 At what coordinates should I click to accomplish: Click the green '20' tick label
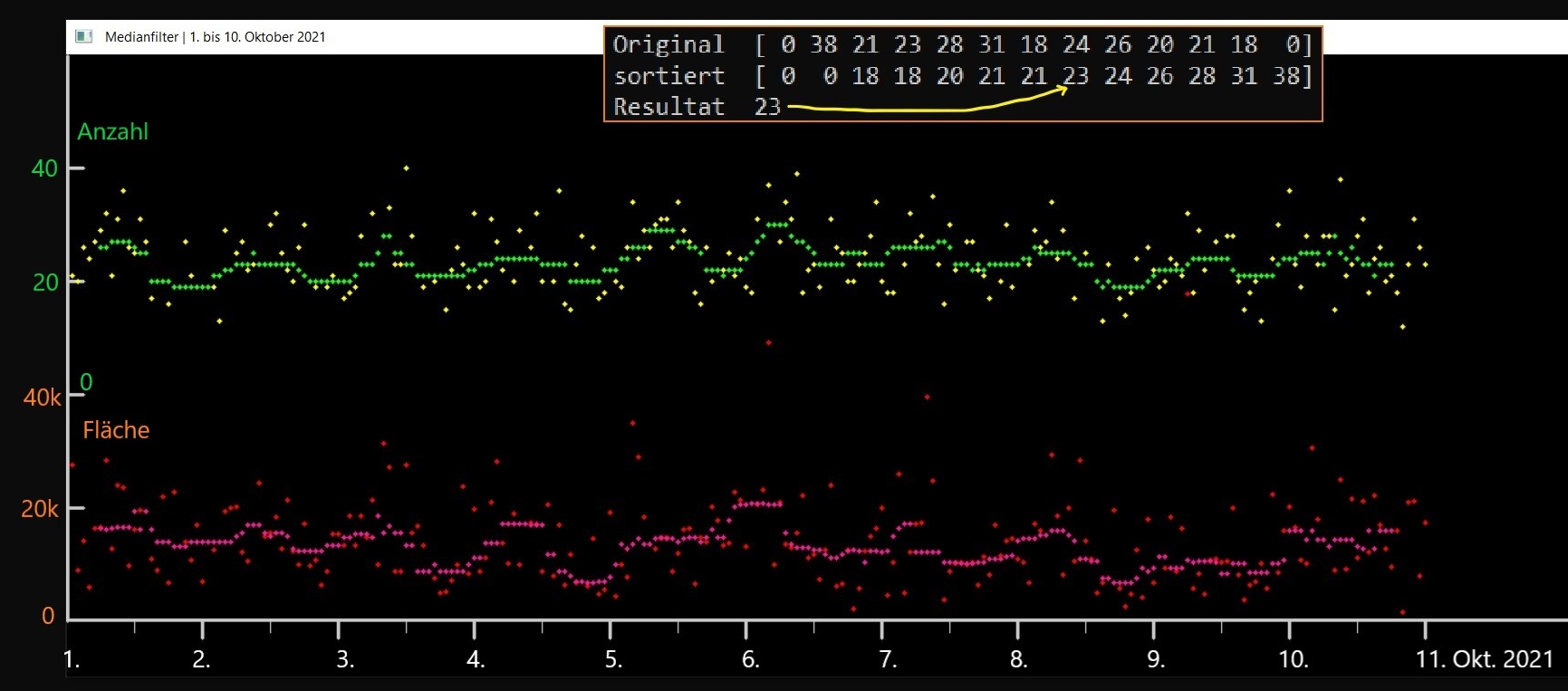[45, 283]
